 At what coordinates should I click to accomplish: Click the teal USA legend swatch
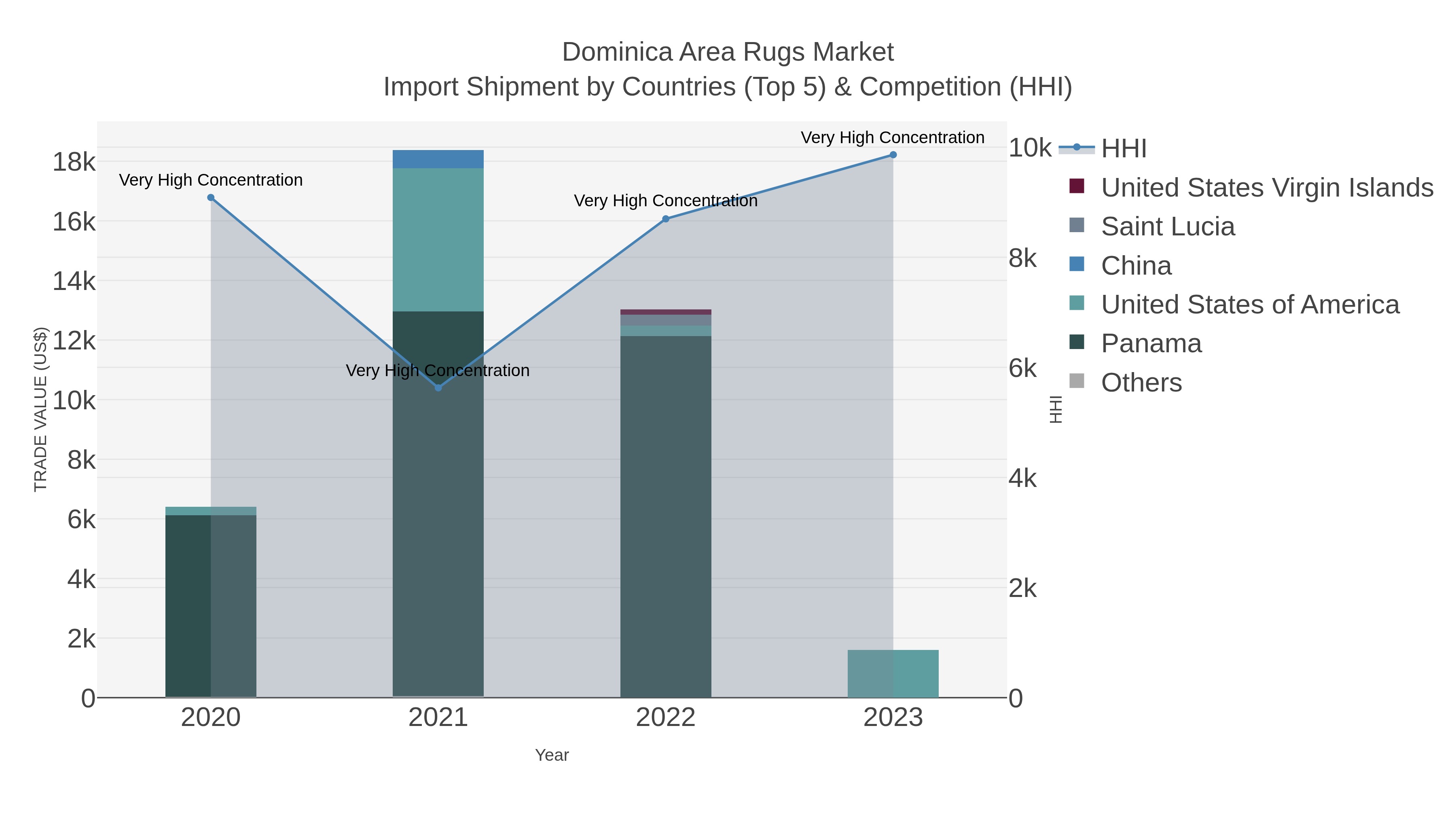[1077, 303]
